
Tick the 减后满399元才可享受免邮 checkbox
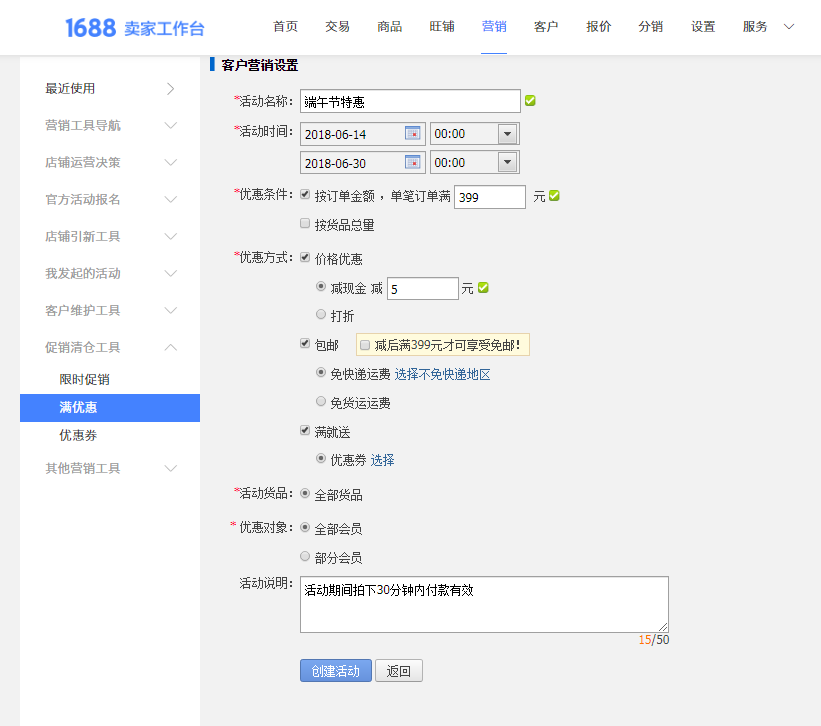point(365,345)
